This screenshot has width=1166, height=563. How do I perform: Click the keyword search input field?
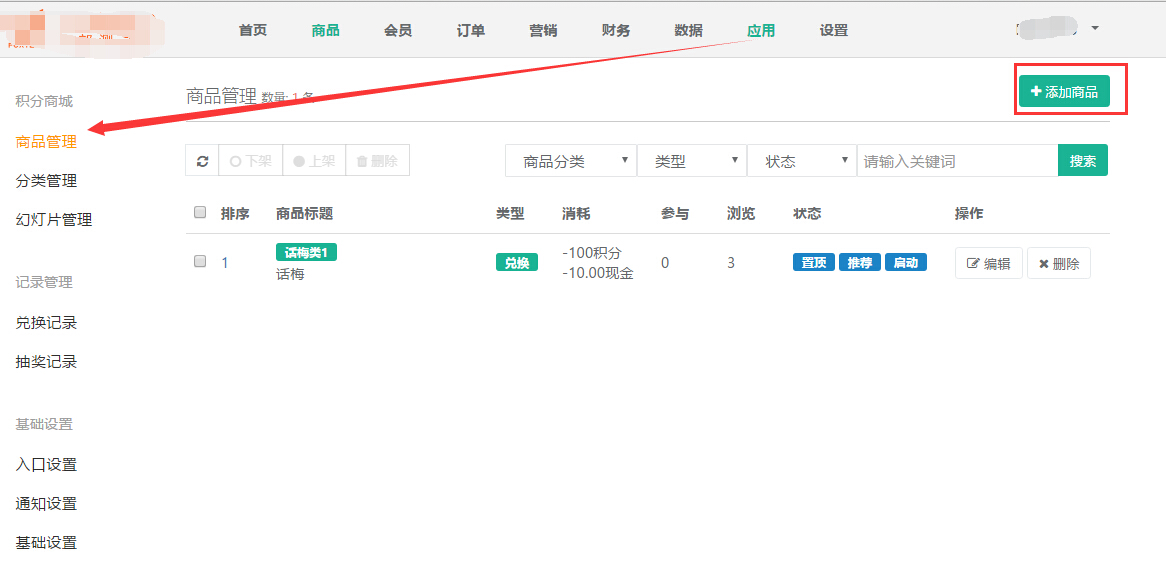pyautogui.click(x=956, y=161)
